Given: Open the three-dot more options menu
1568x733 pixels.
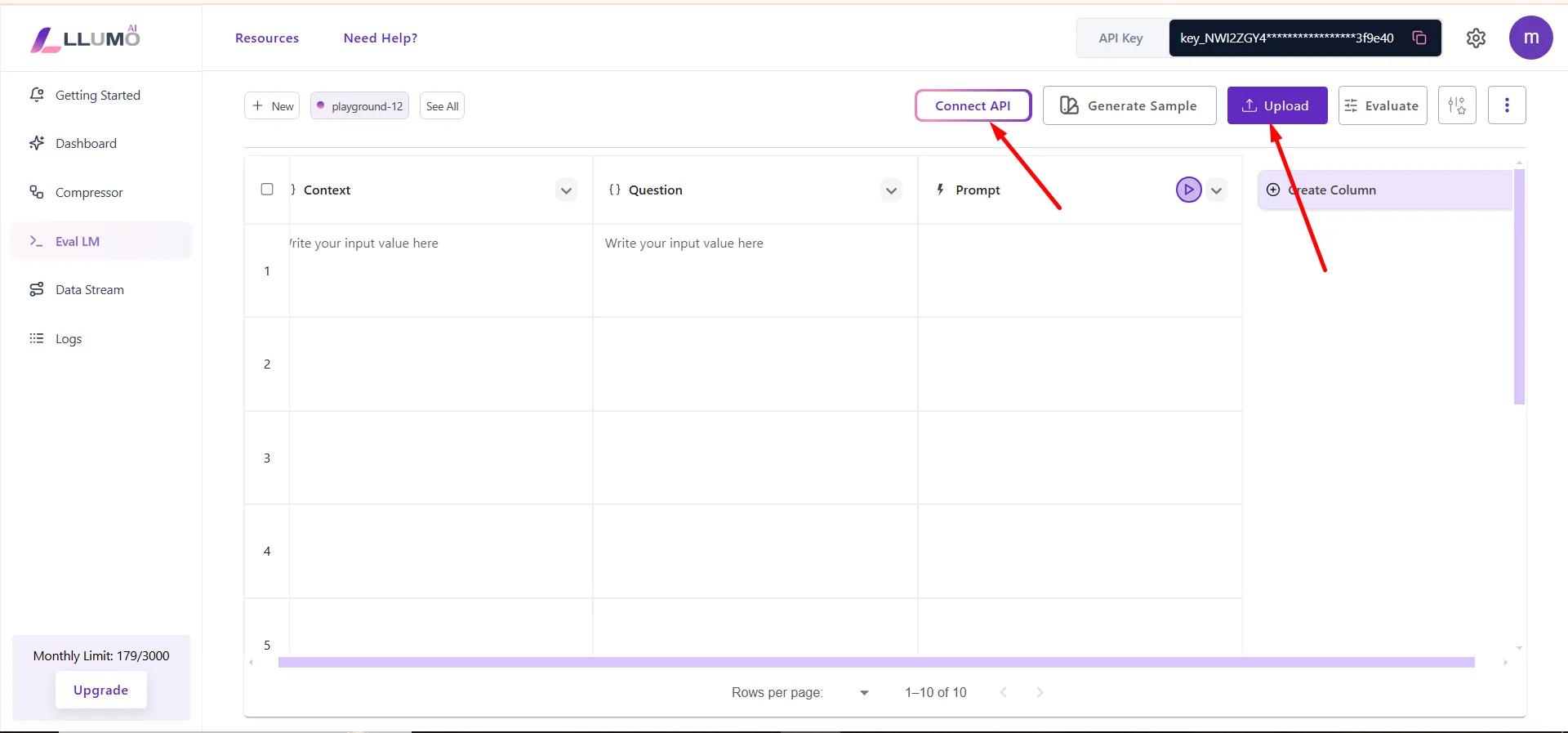Looking at the screenshot, I should (x=1507, y=105).
